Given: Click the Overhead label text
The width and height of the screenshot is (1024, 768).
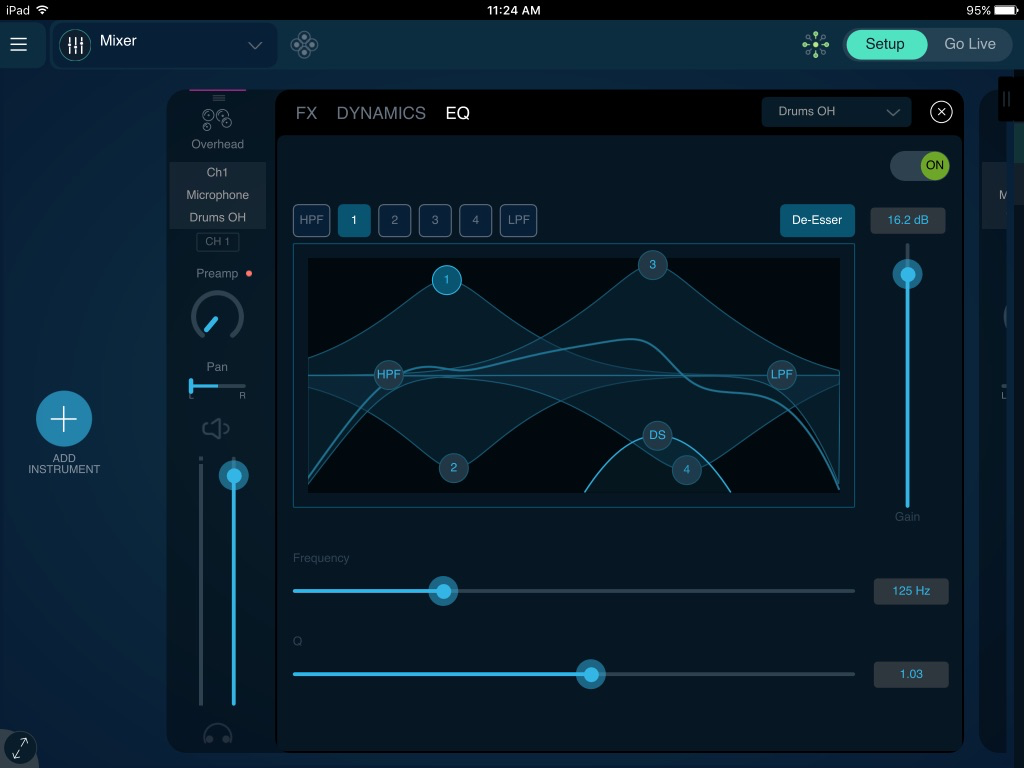Looking at the screenshot, I should (x=217, y=144).
